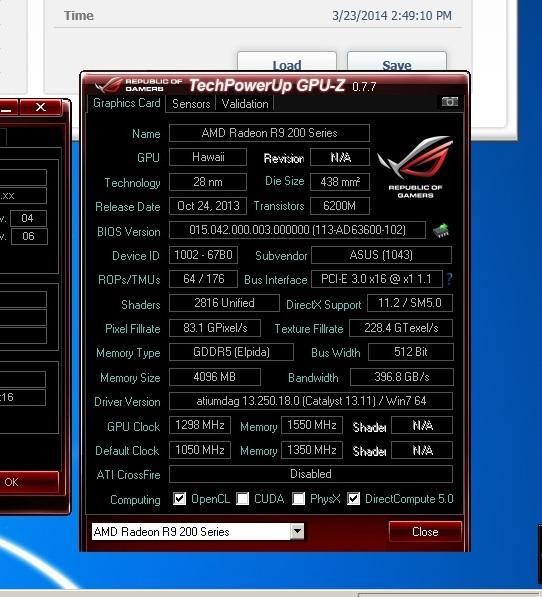Click GPU Clock value 1298 MHz
The image size is (542, 597).
(200, 425)
